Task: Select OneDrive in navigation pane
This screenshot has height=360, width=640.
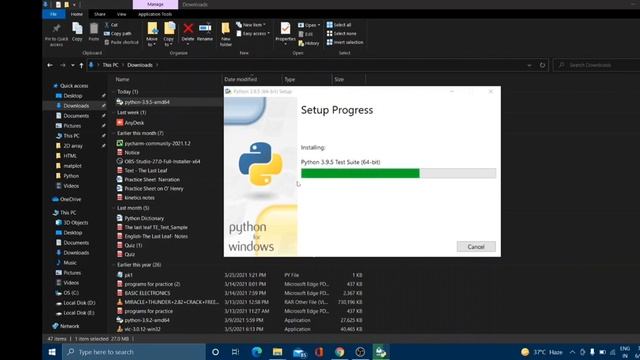Action: [x=70, y=199]
